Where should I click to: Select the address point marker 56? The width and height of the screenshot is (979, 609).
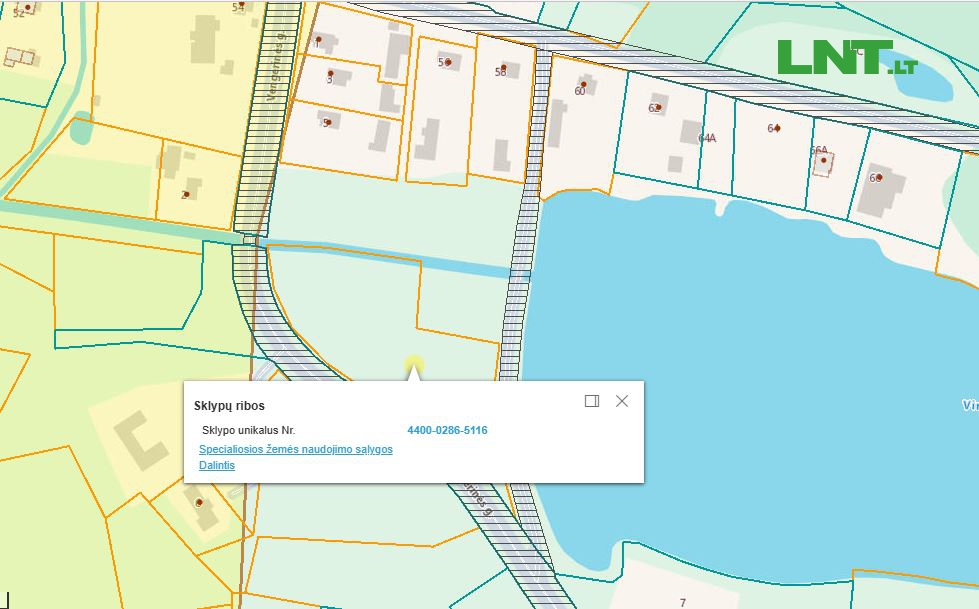[x=448, y=62]
